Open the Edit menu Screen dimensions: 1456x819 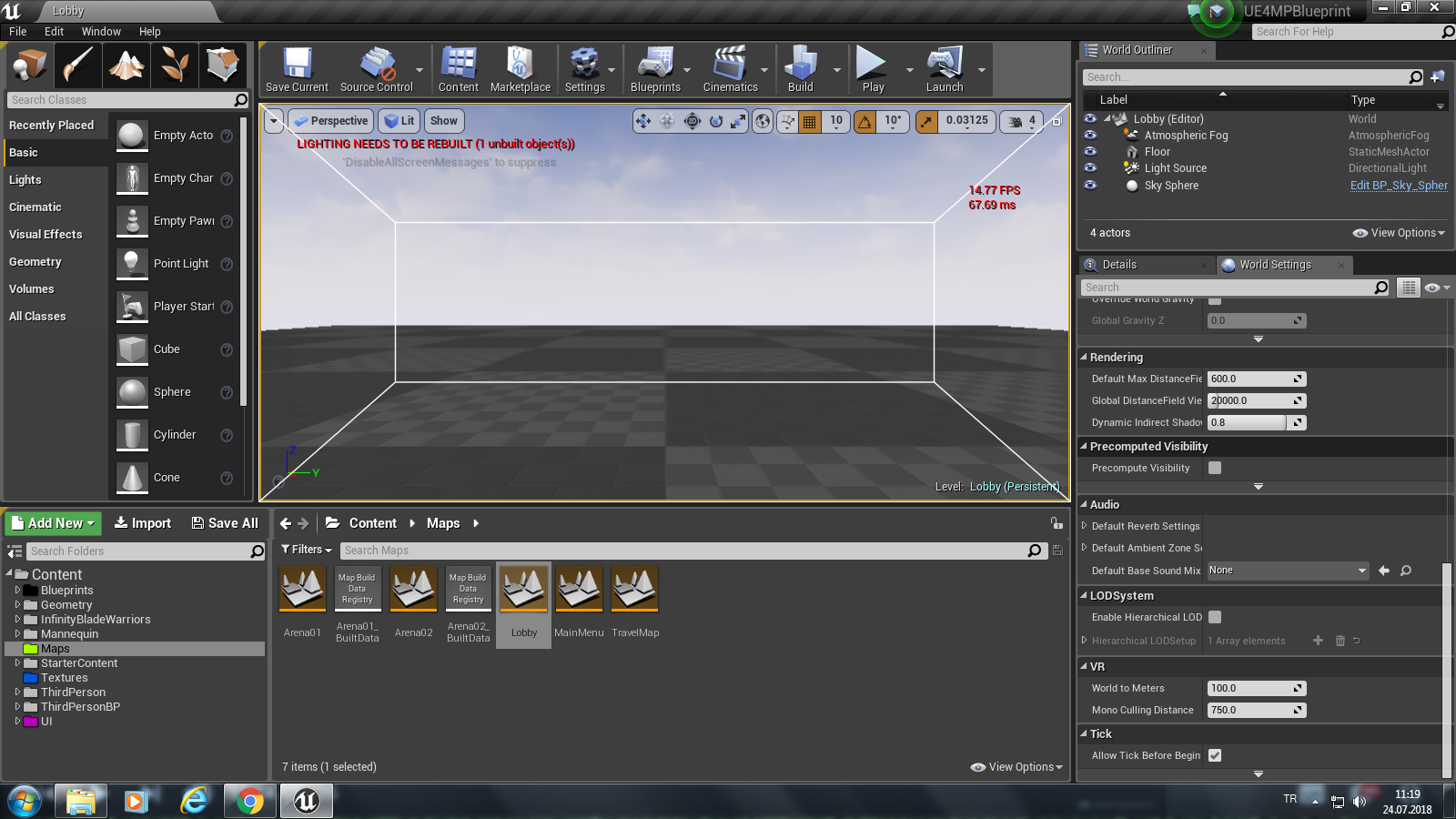coord(54,31)
